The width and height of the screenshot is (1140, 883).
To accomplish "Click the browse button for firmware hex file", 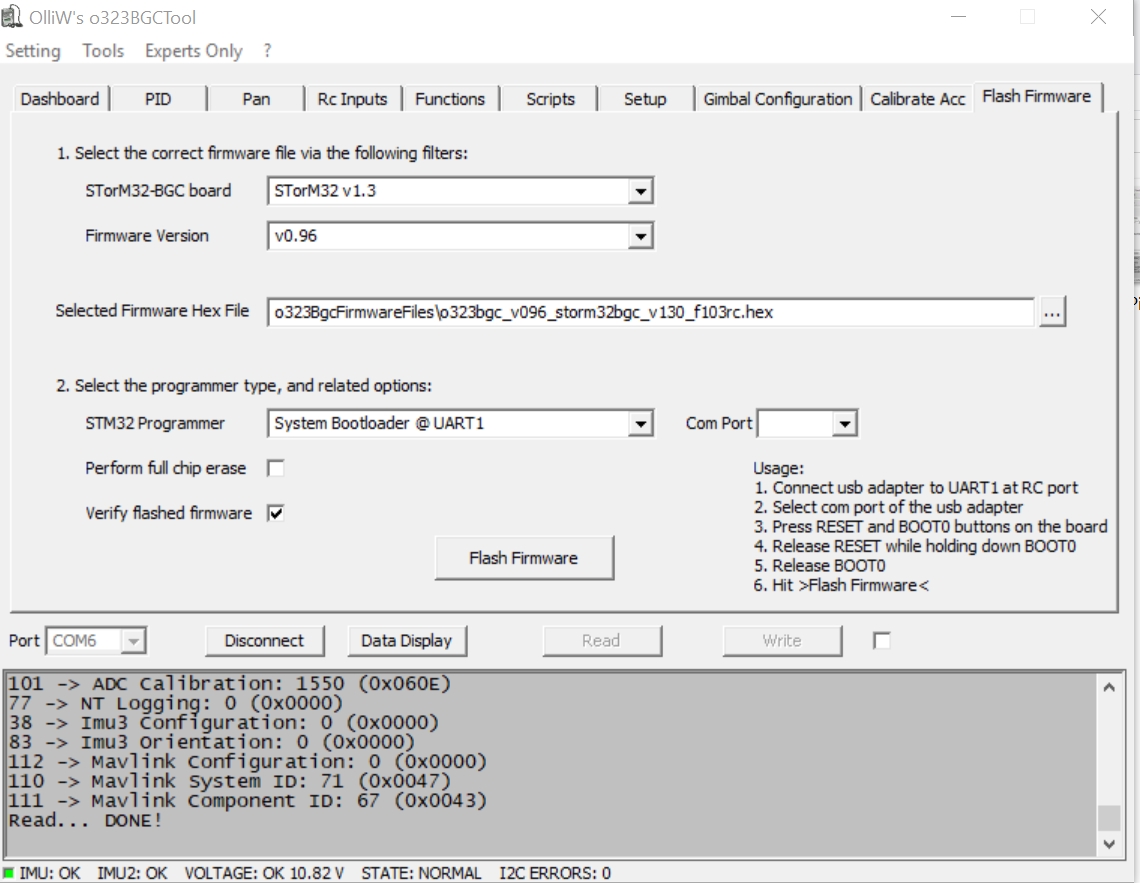I will [x=1052, y=312].
